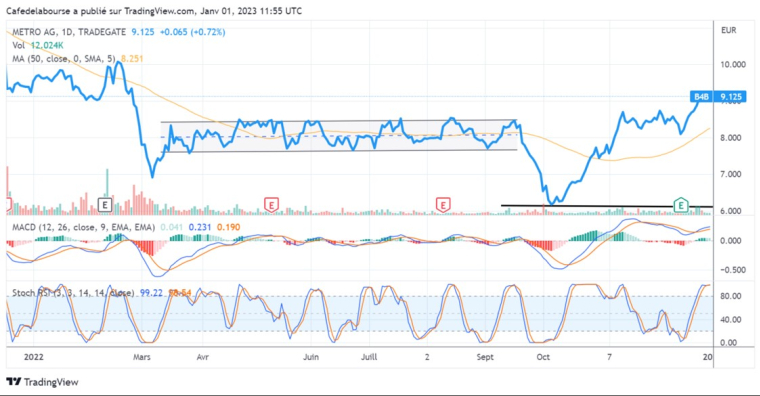Select the METRO AG, 1D, TRADEGATE title
The image size is (760, 396).
coord(69,32)
